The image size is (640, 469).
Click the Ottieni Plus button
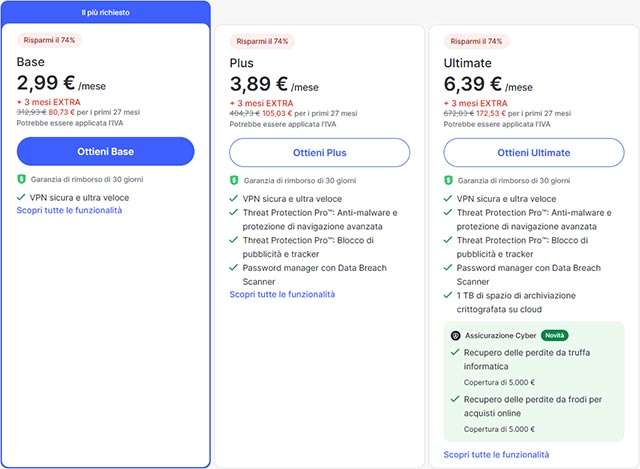point(319,152)
